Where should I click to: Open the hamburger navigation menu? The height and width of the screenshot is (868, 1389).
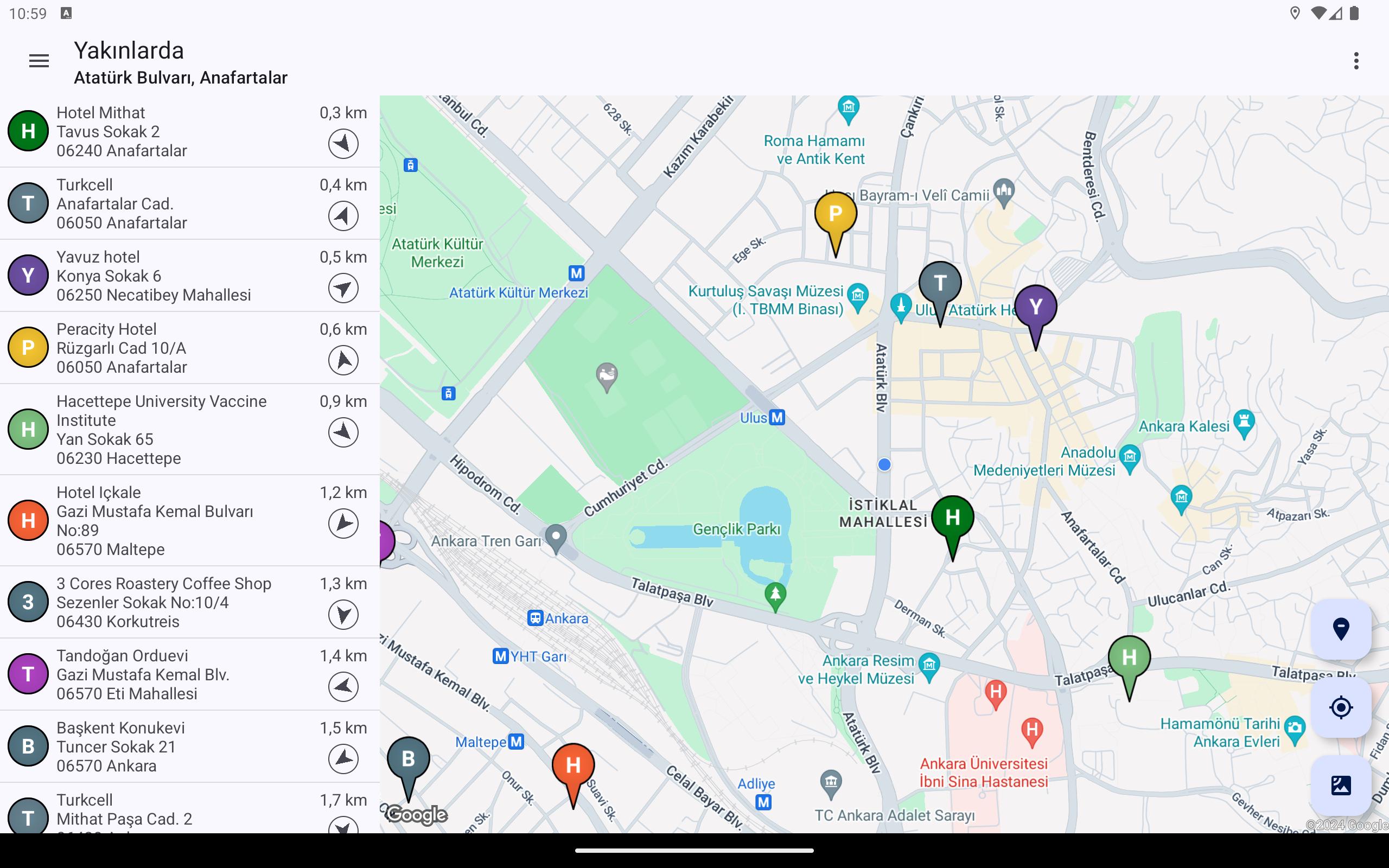39,61
